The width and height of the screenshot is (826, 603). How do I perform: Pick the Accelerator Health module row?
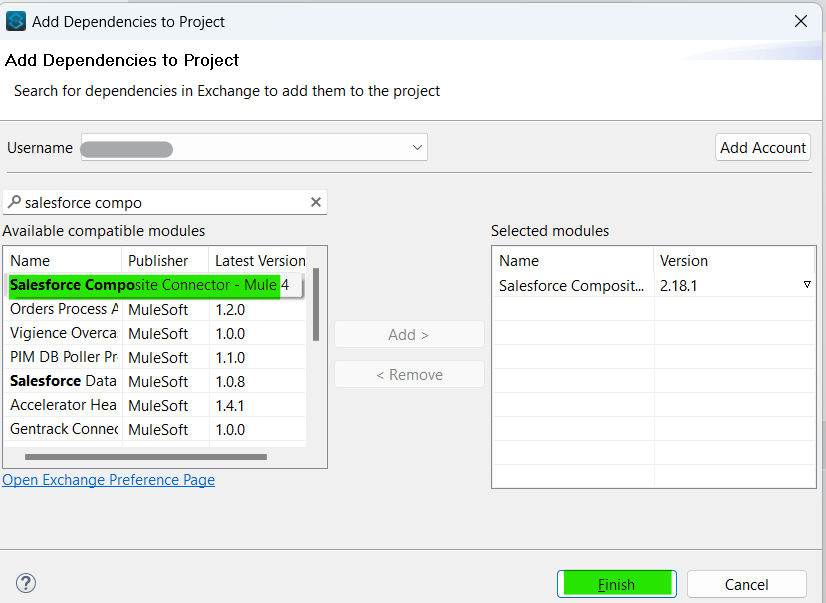[x=64, y=405]
